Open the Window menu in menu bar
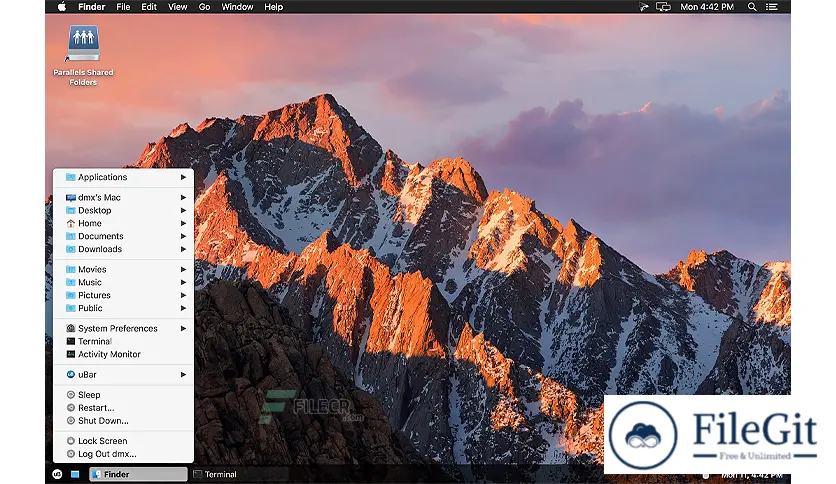Screen dimensions: 836x484 click(x=237, y=7)
